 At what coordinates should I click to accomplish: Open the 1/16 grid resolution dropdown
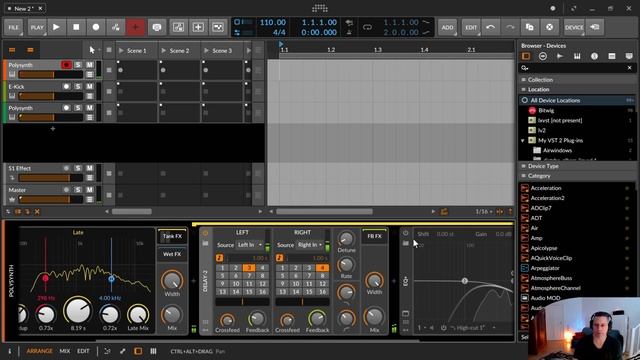(x=484, y=211)
